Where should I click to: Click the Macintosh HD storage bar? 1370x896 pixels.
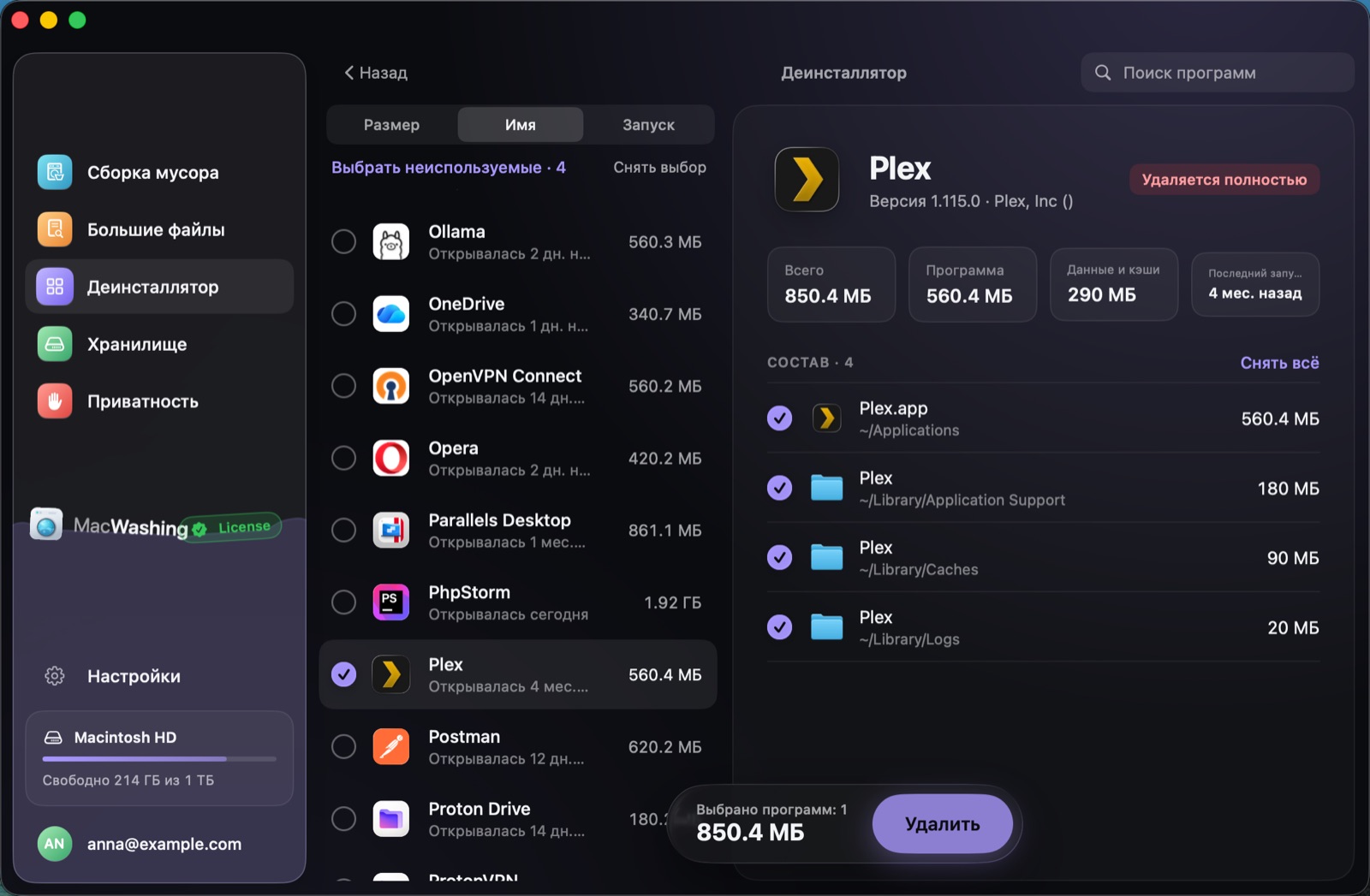pos(159,758)
